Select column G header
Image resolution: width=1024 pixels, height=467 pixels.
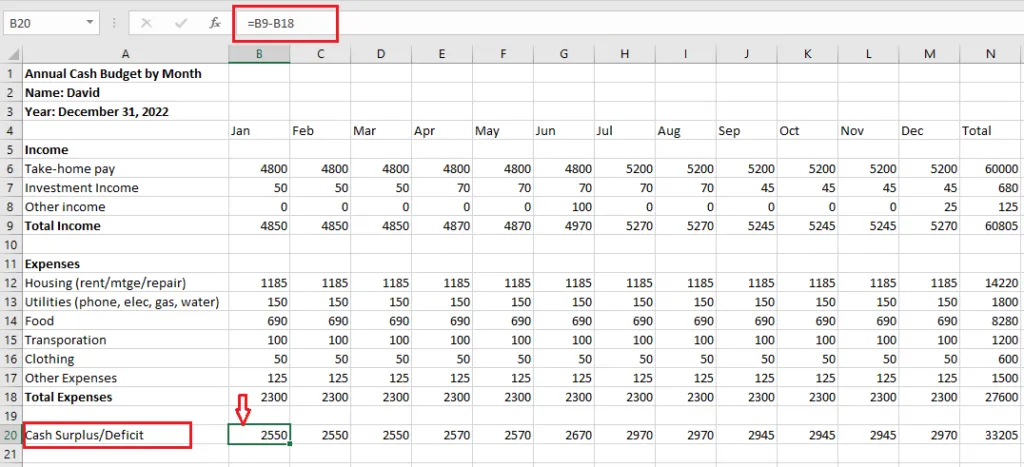pyautogui.click(x=564, y=54)
